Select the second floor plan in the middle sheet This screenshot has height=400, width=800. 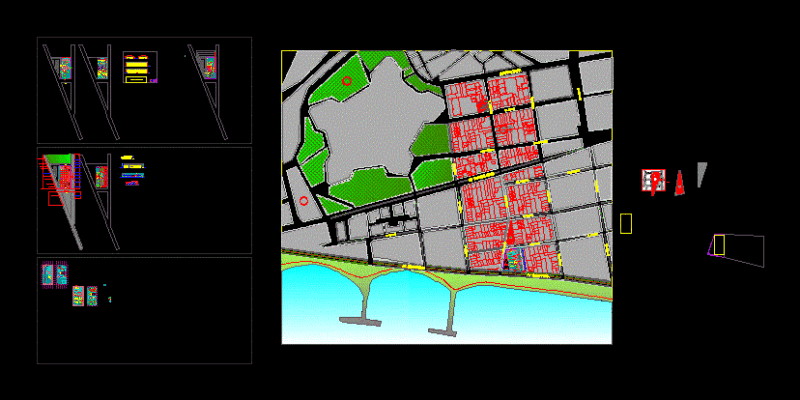pos(102,177)
